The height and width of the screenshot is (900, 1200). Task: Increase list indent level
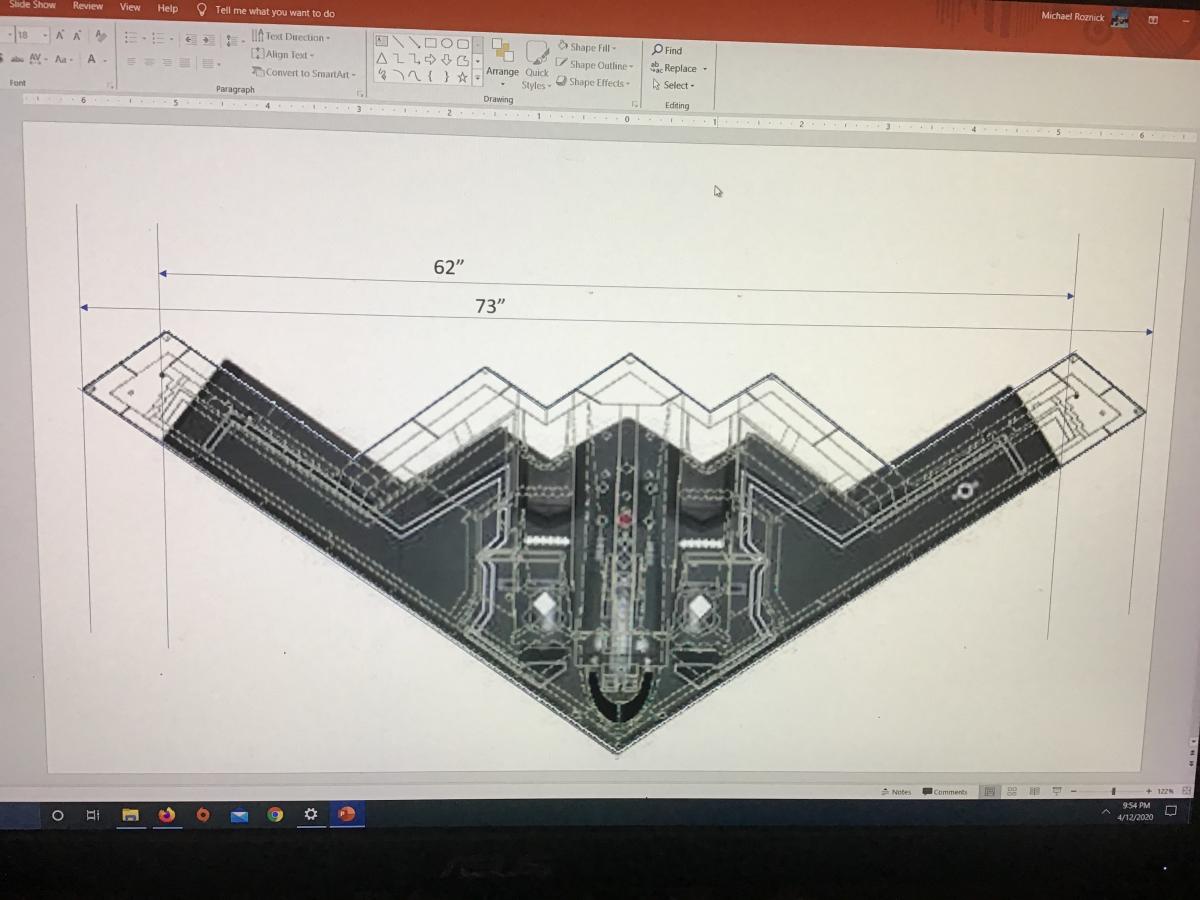tap(208, 39)
